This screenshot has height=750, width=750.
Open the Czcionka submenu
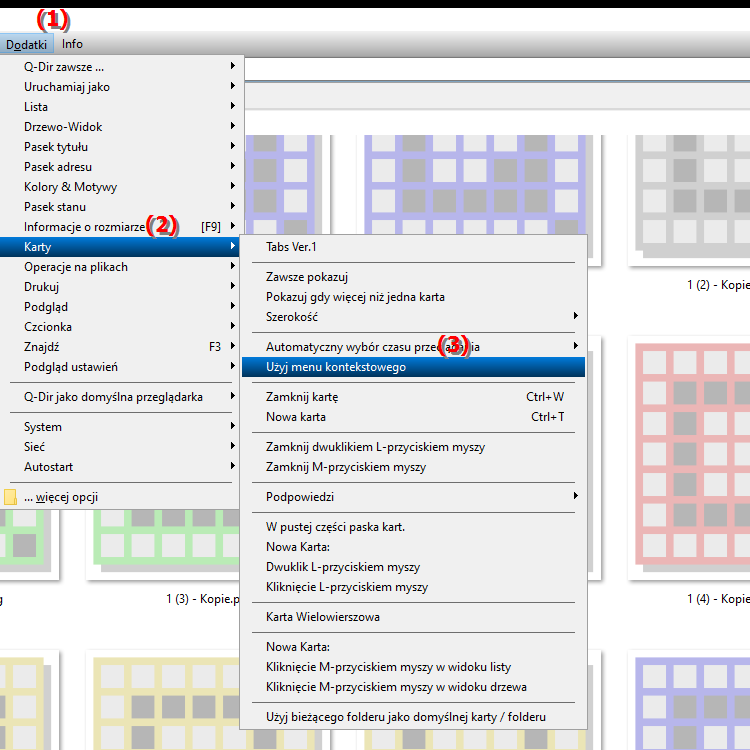[122, 327]
